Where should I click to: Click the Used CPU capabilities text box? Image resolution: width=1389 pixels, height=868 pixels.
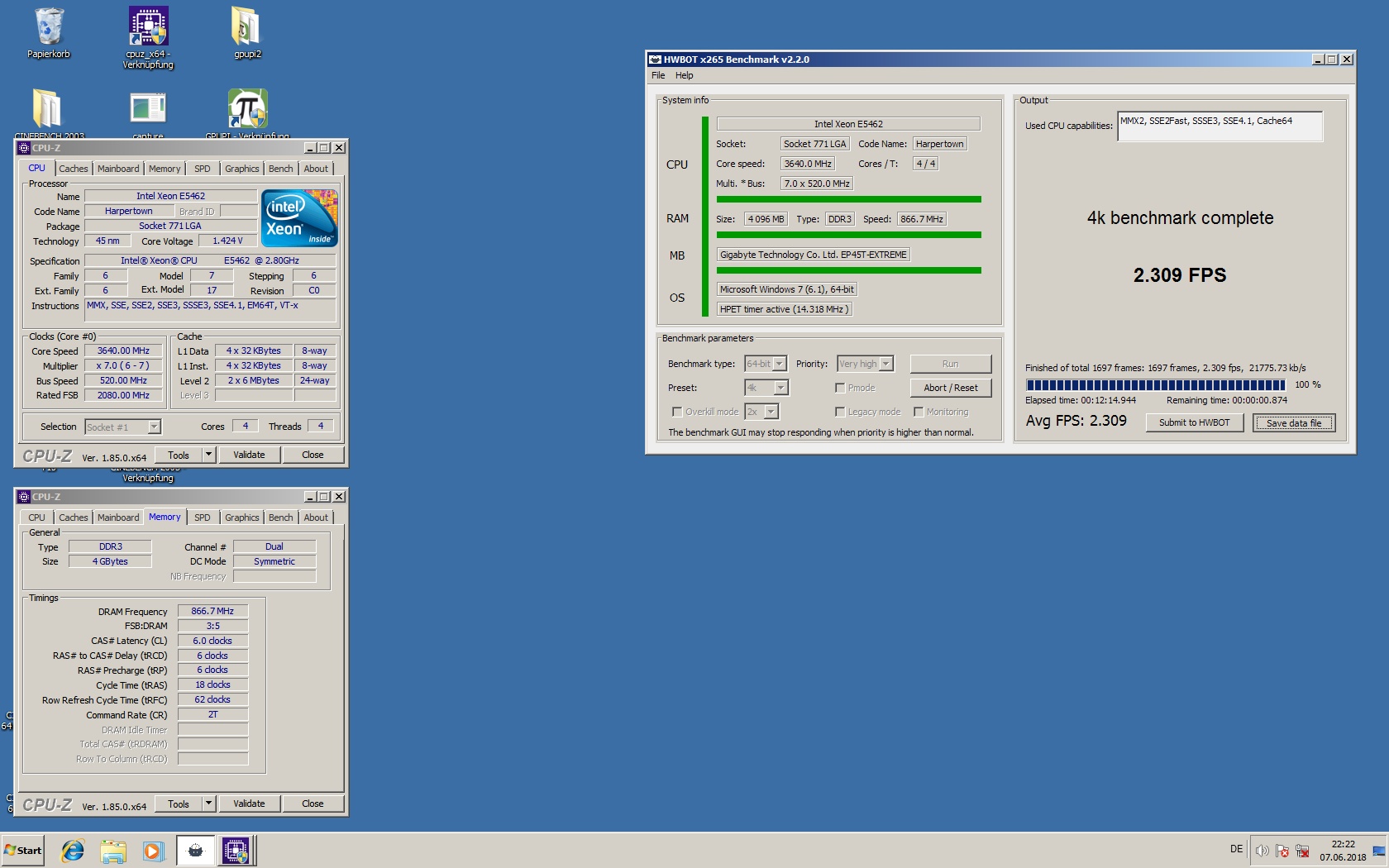(x=1220, y=126)
